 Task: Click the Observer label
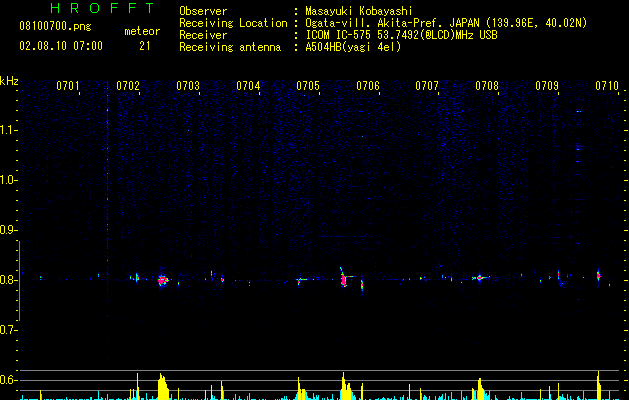coord(203,11)
